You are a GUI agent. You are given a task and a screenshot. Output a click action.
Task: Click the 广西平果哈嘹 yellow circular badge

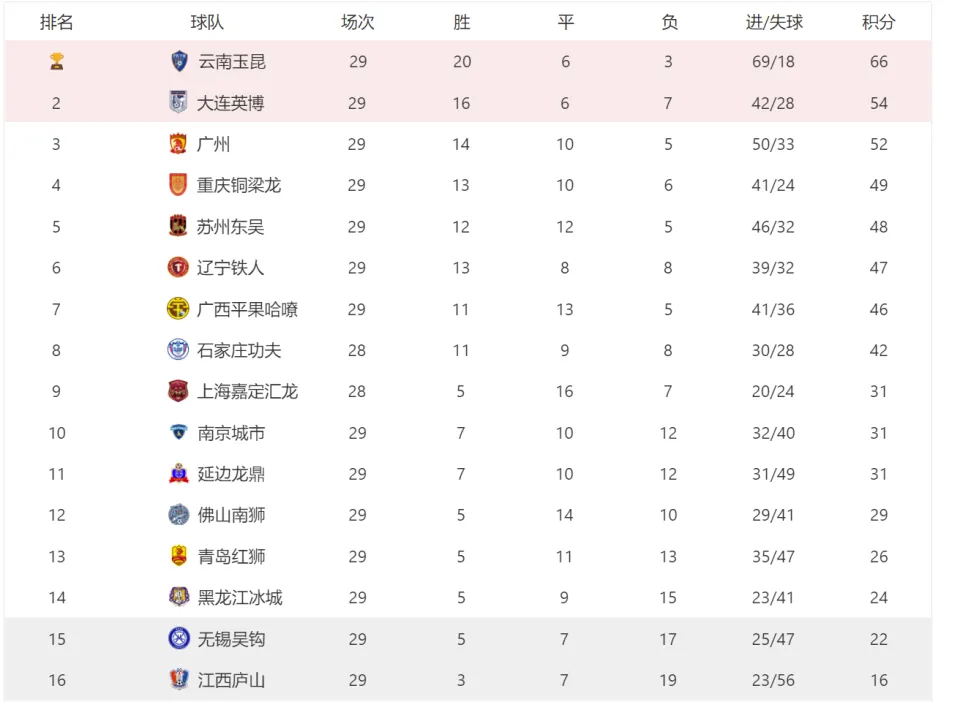tap(178, 308)
